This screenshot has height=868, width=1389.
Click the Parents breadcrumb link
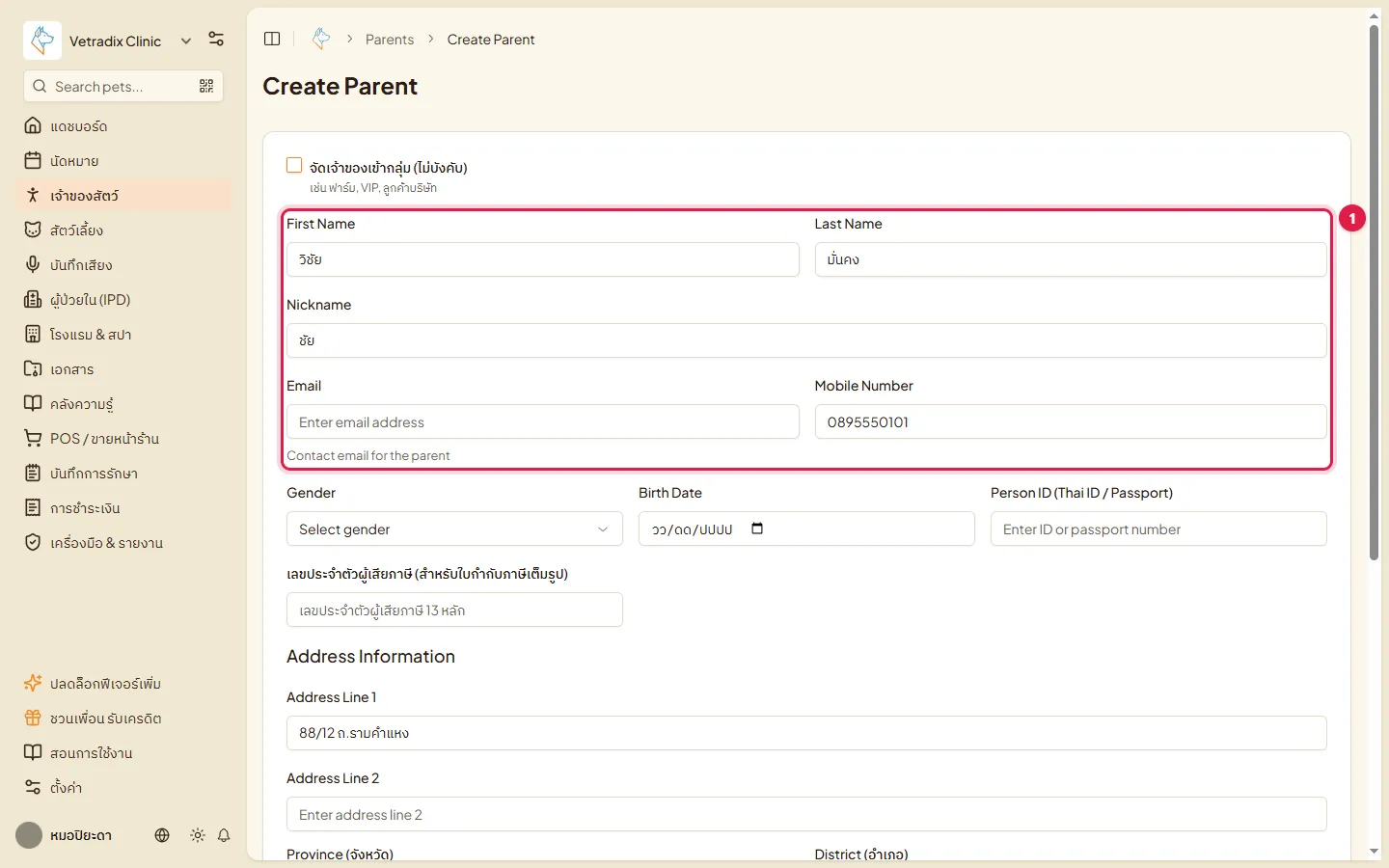click(390, 40)
